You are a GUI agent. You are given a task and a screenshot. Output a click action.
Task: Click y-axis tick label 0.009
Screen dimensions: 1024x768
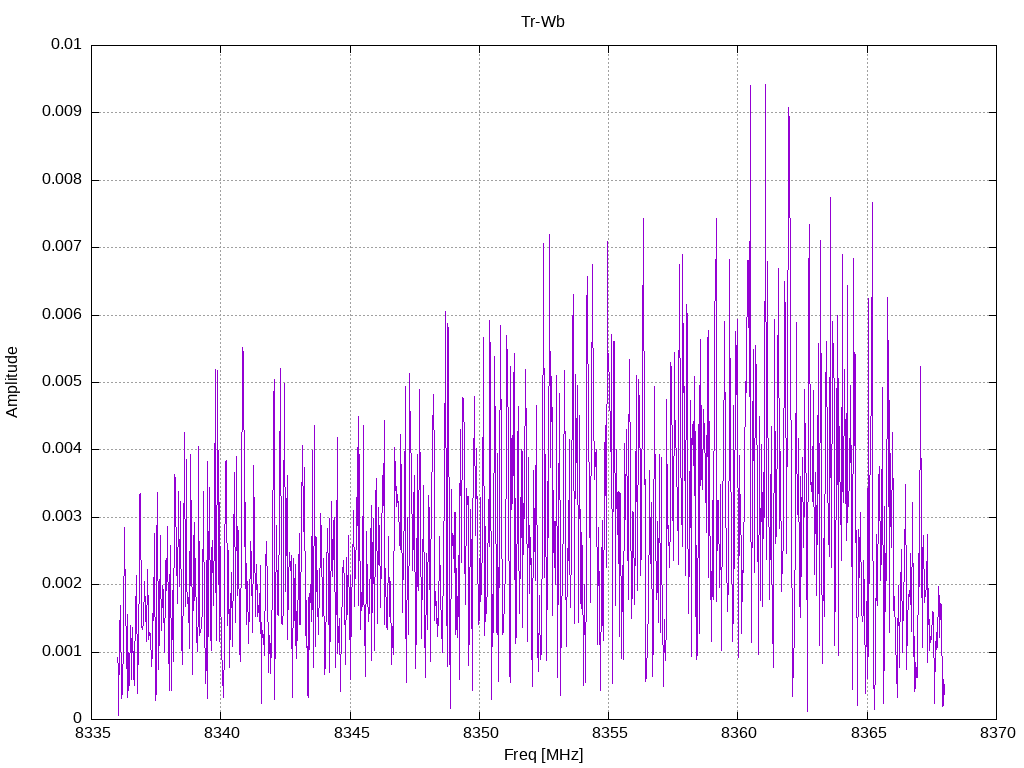62,112
